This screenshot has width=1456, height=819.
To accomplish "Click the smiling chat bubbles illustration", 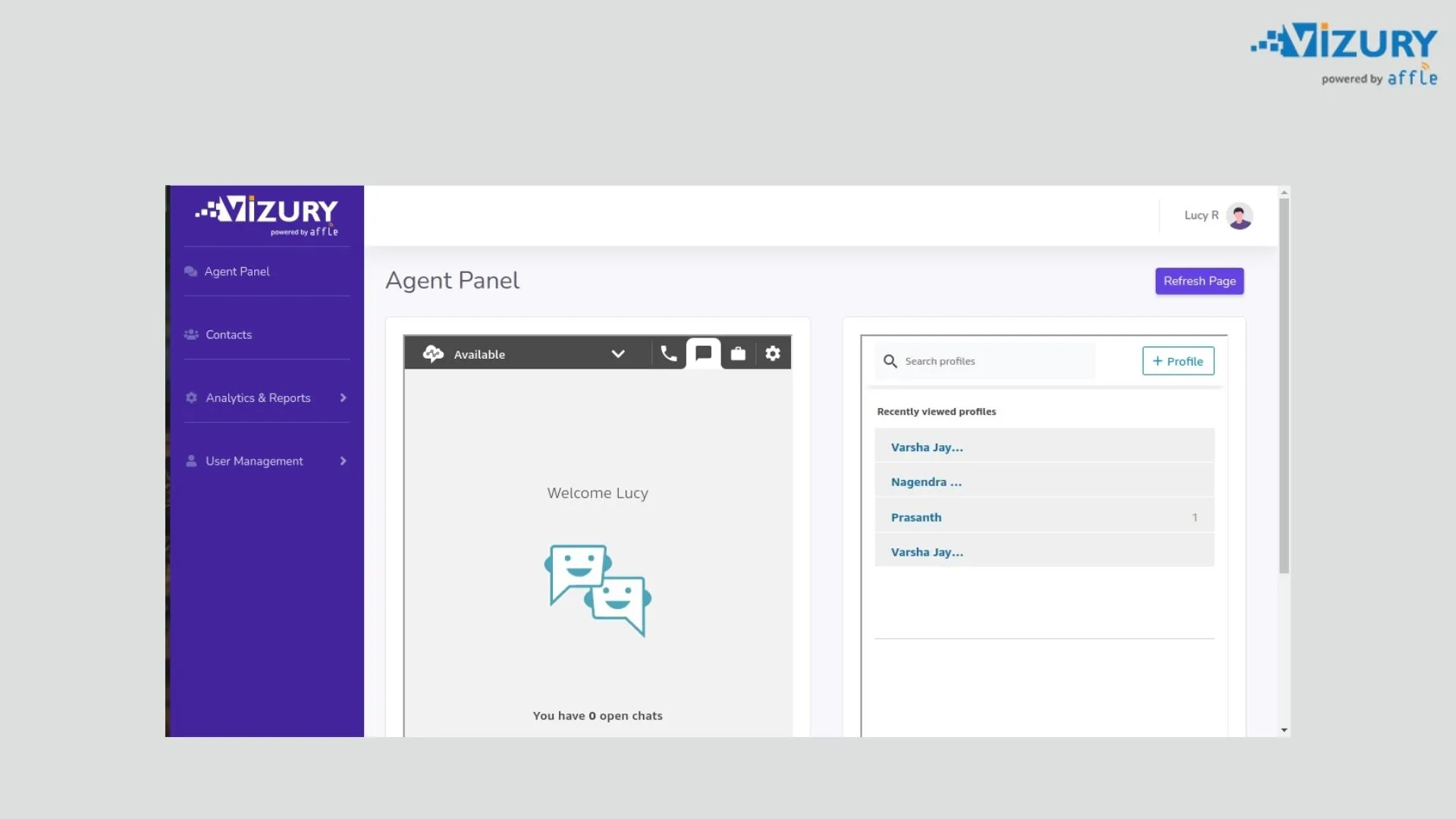I will [x=598, y=591].
